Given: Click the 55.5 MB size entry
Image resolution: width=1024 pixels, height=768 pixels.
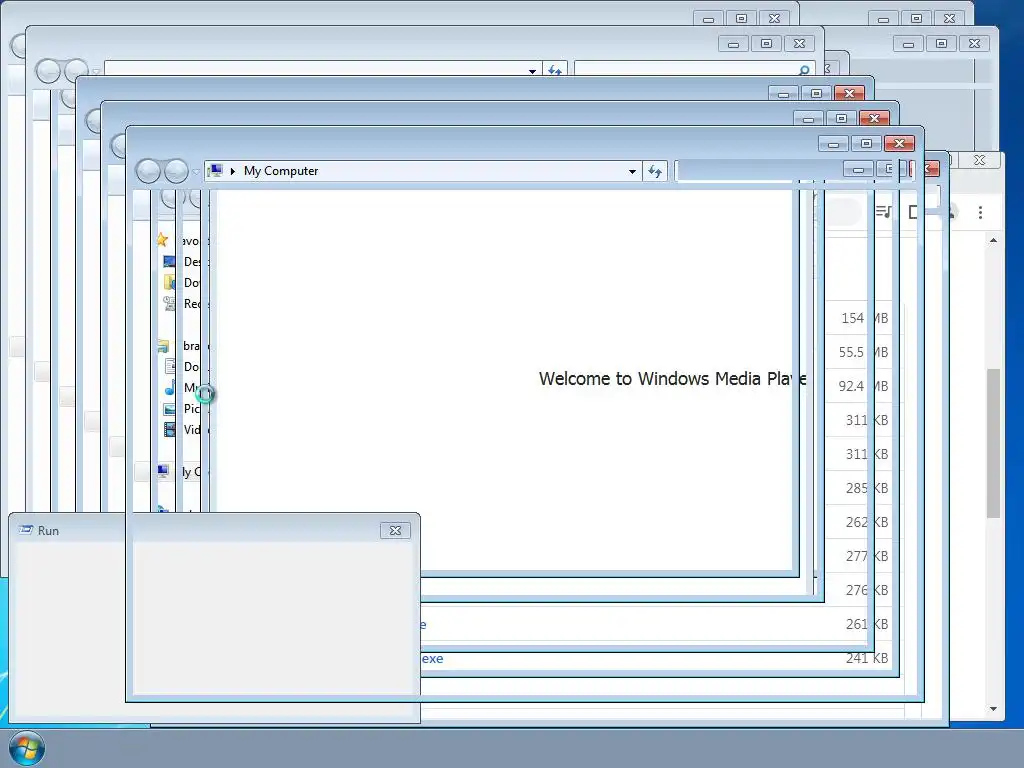Looking at the screenshot, I should click(863, 352).
